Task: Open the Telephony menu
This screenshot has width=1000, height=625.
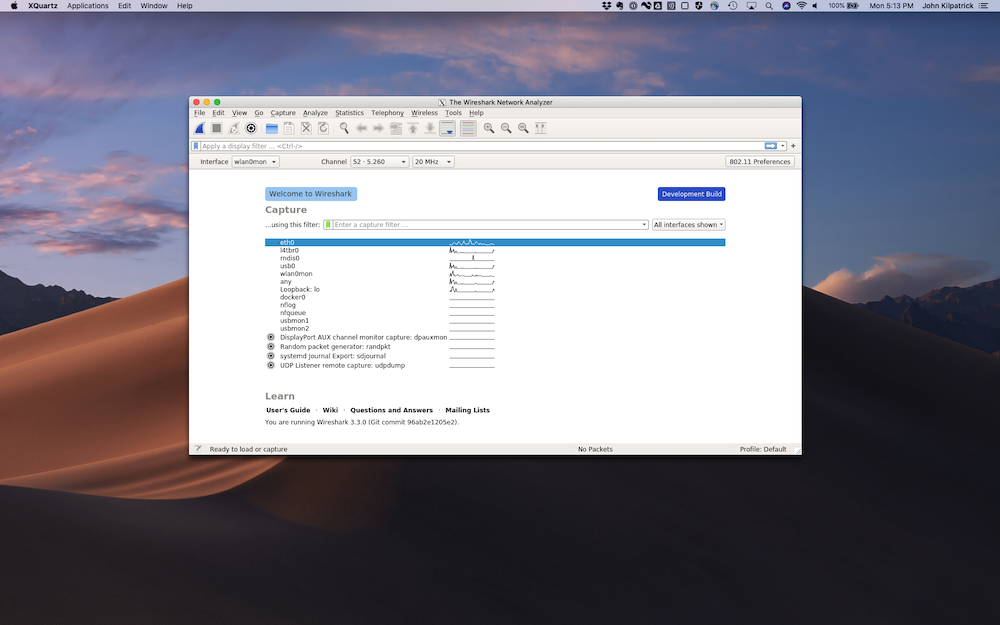Action: [x=387, y=113]
